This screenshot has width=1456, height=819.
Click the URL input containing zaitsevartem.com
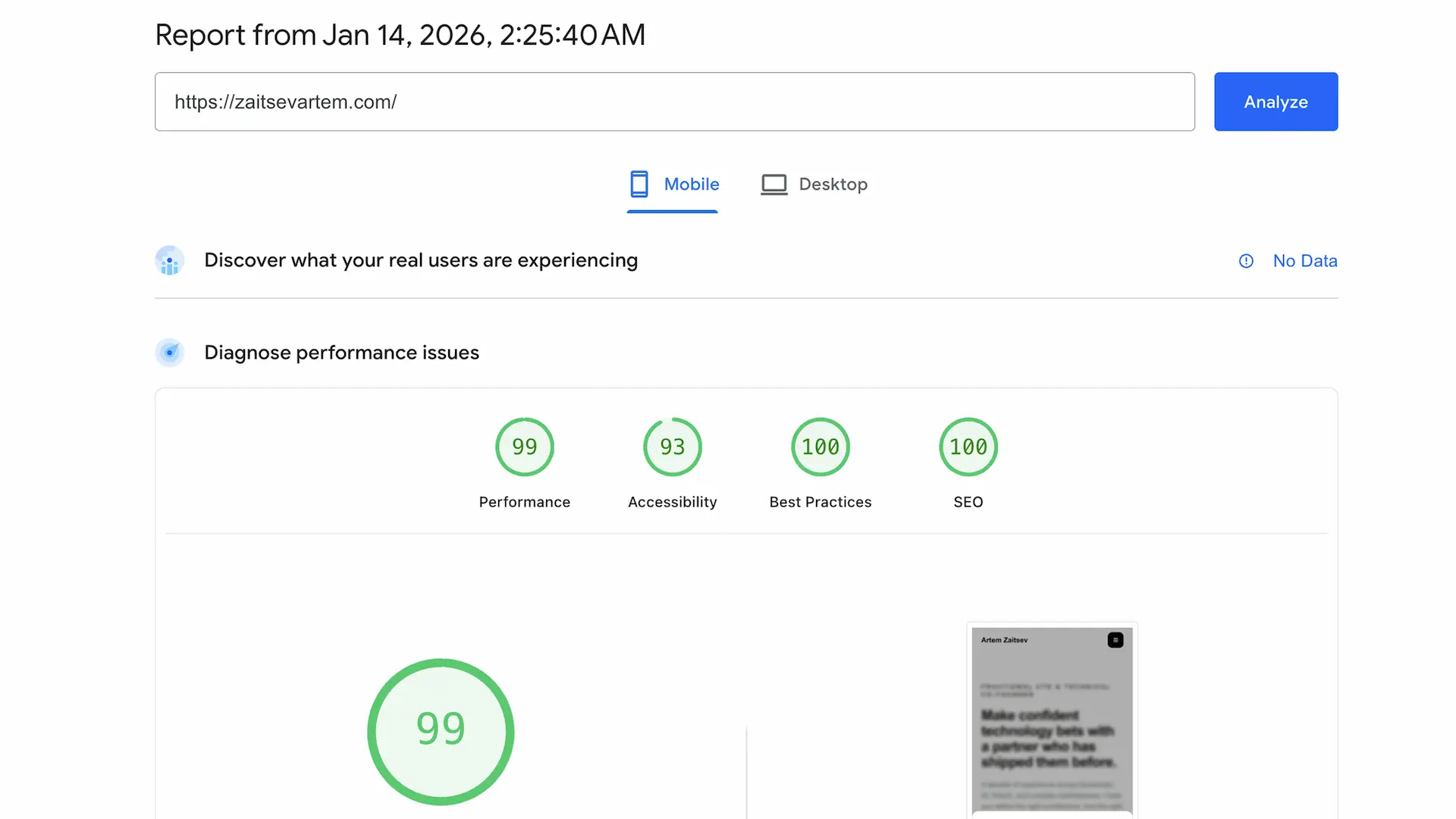point(674,102)
